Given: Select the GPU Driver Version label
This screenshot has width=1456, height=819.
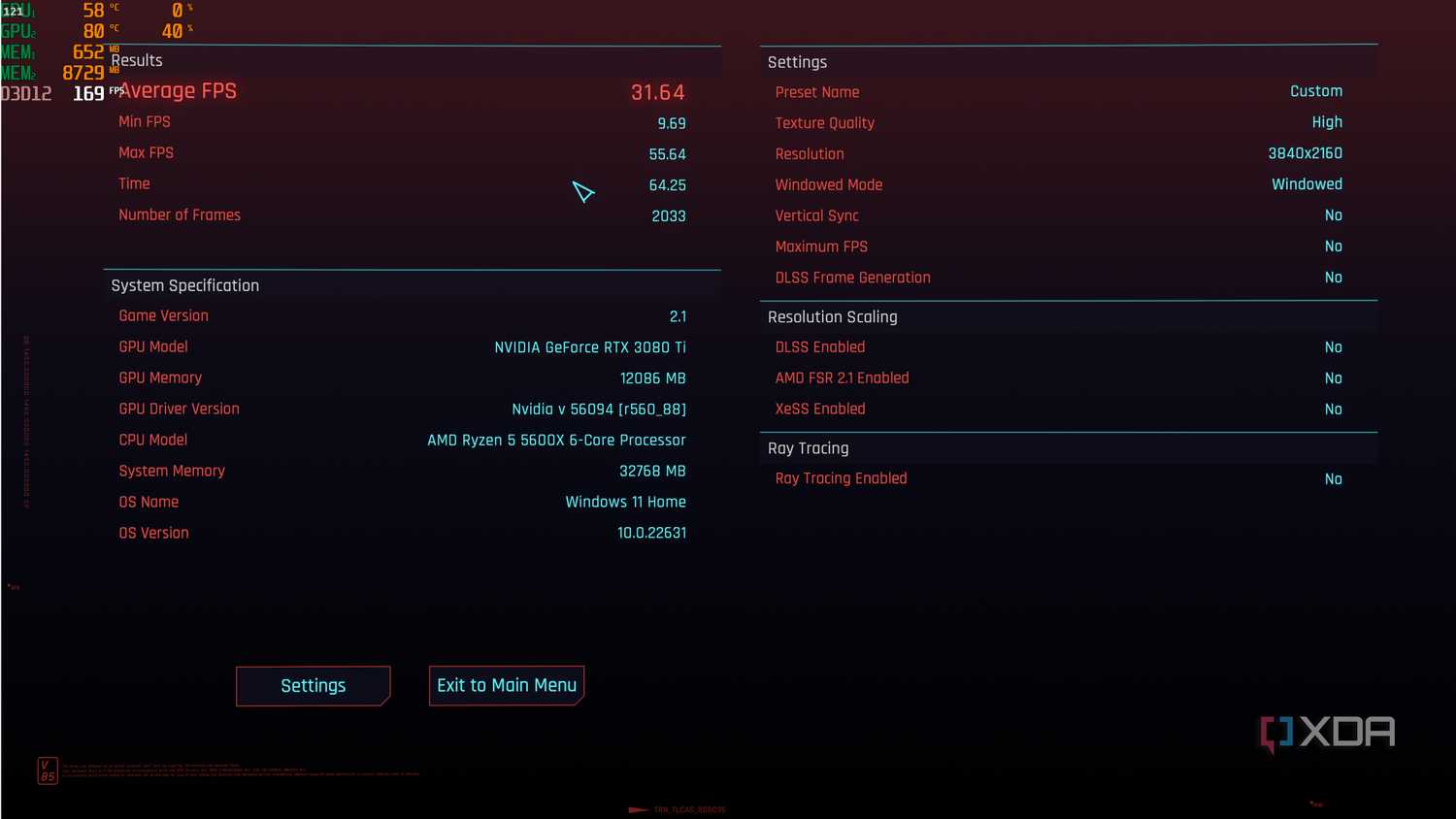Looking at the screenshot, I should tap(179, 409).
